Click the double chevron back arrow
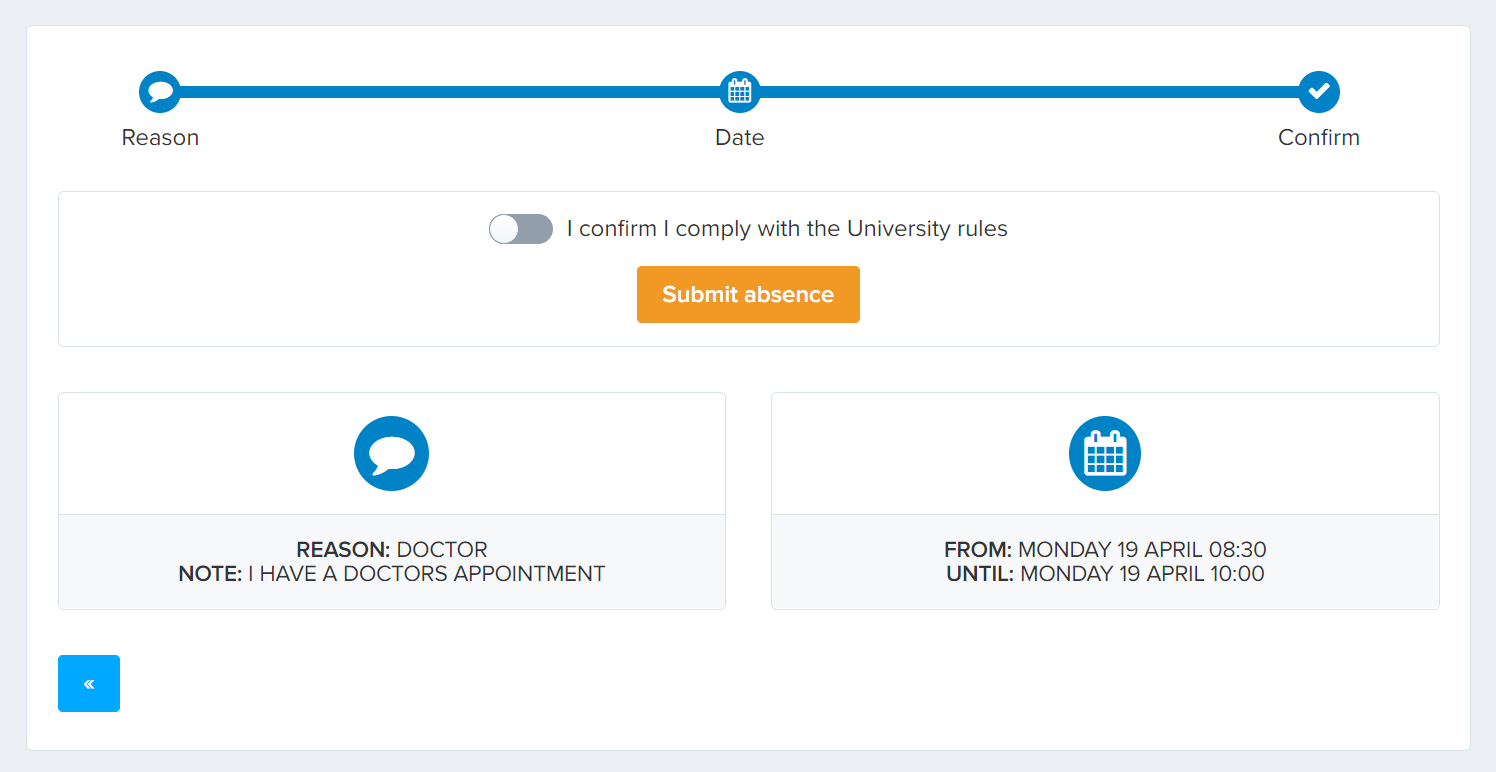Screen dimensions: 1496x772 click(89, 684)
